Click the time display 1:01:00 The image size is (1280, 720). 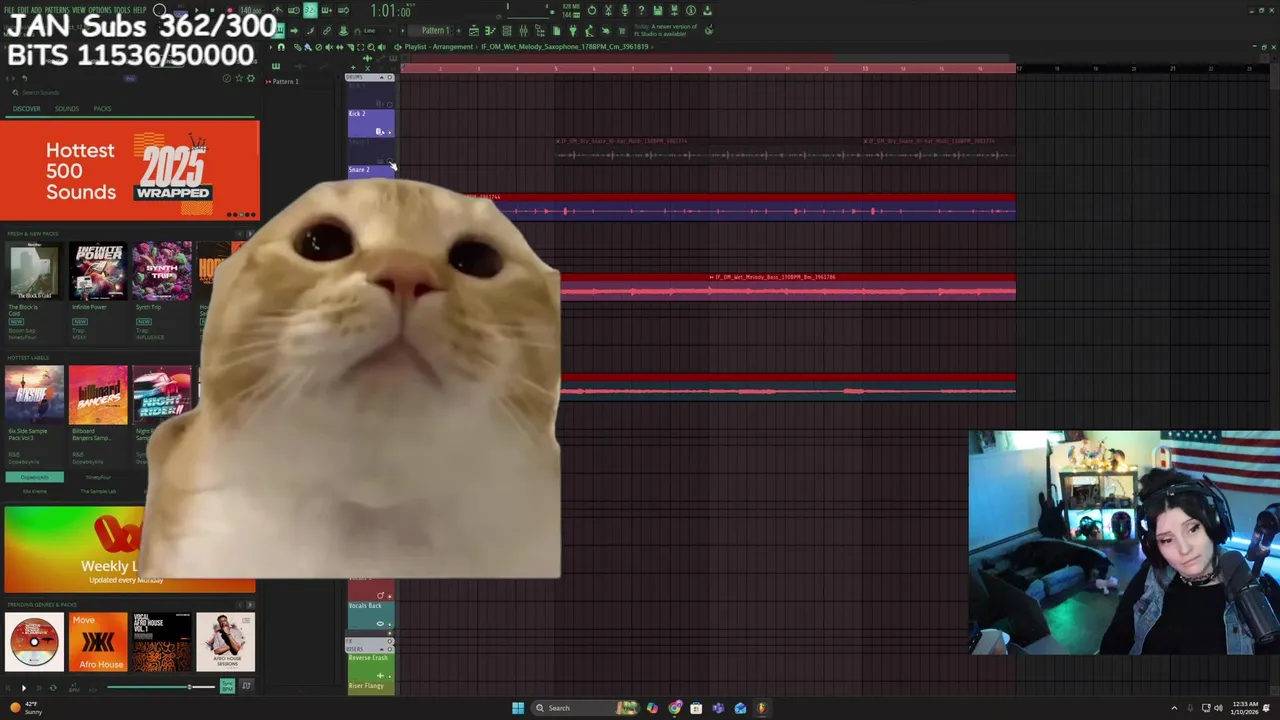390,11
